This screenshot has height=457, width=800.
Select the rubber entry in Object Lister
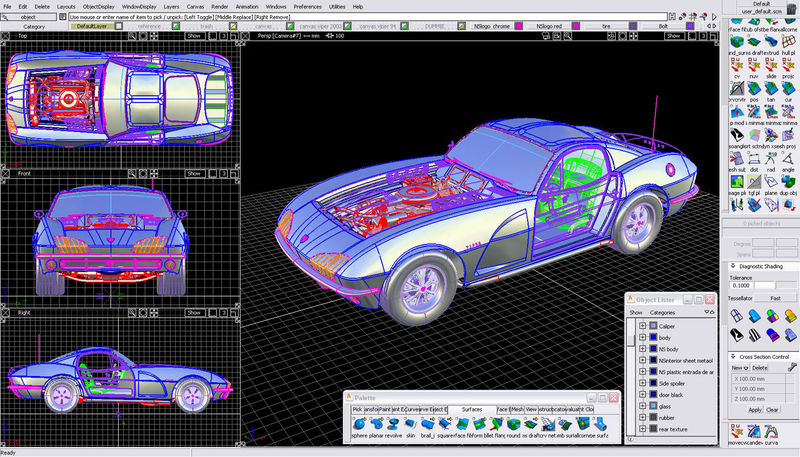pos(666,418)
